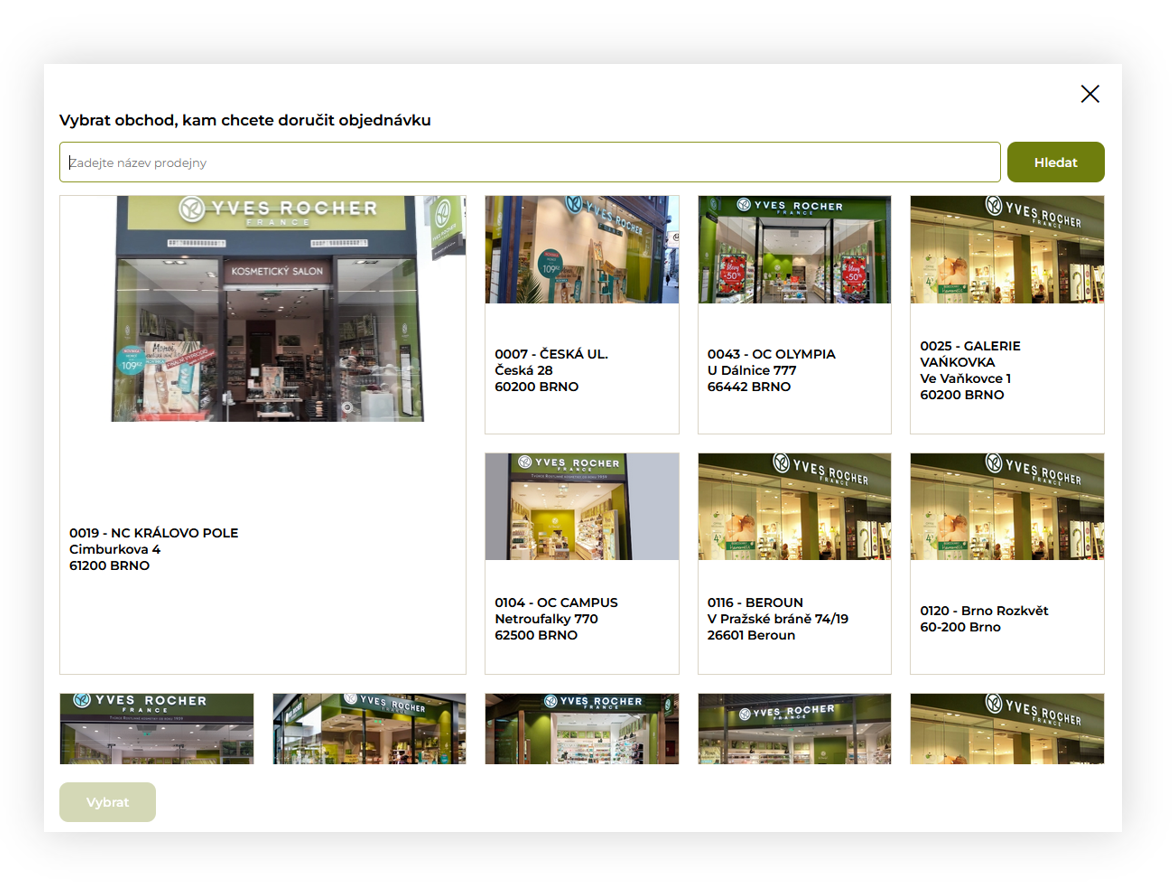Click the text '0116 - BEROUN'

point(755,602)
